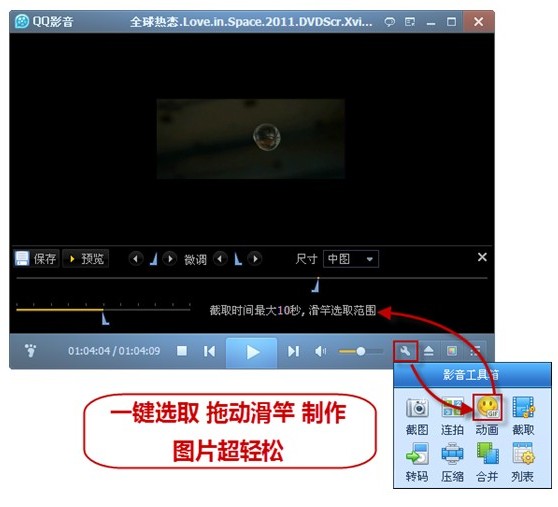Click the 预览 preview button
The height and width of the screenshot is (507, 558).
86,259
